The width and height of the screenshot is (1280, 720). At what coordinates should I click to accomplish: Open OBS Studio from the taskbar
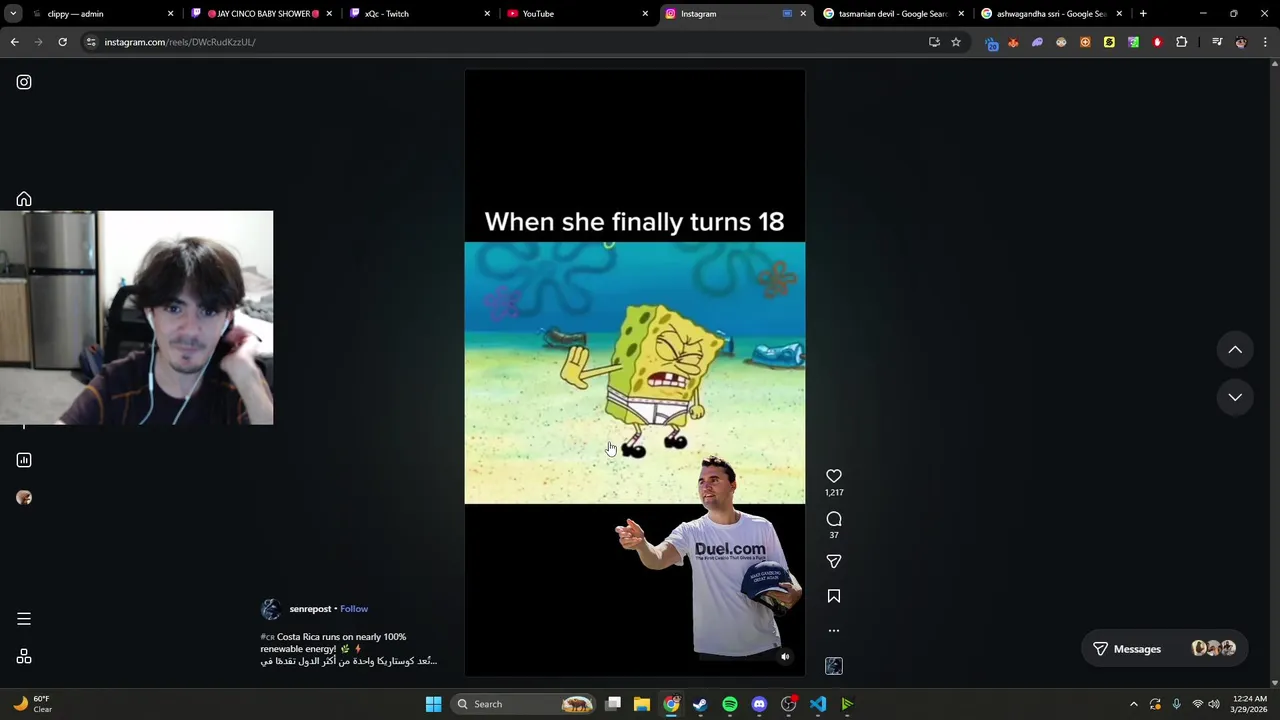(x=789, y=704)
